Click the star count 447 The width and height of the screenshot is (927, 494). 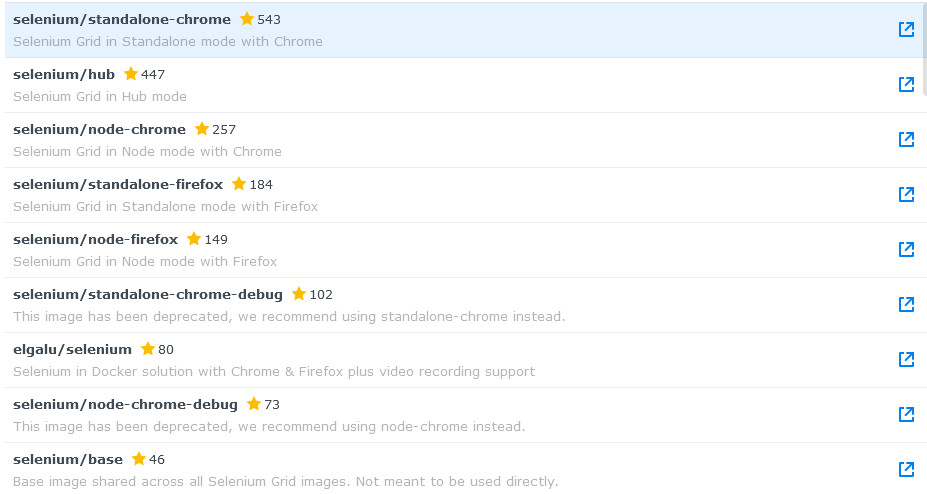[x=153, y=74]
